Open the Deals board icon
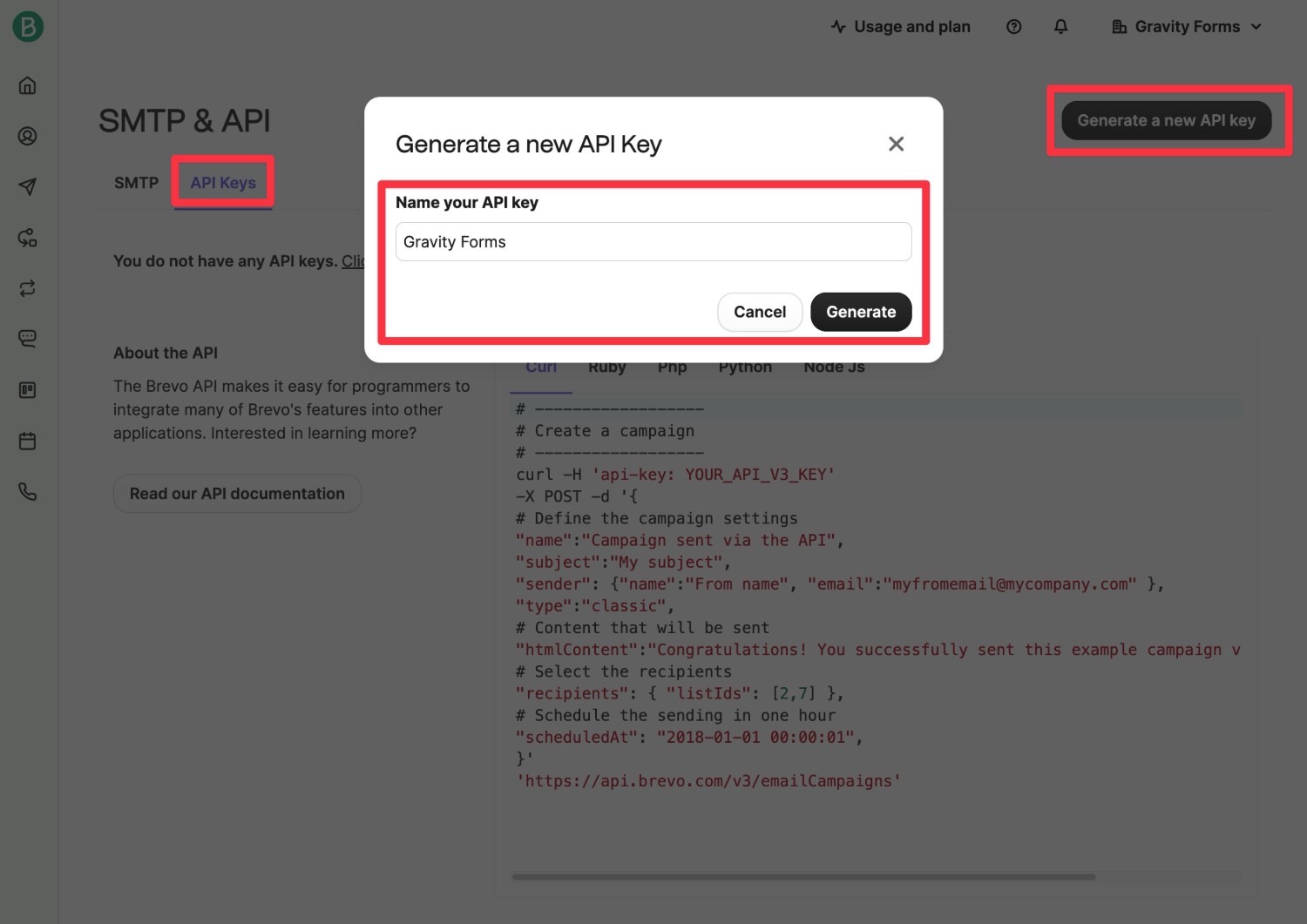The image size is (1307, 924). click(28, 390)
